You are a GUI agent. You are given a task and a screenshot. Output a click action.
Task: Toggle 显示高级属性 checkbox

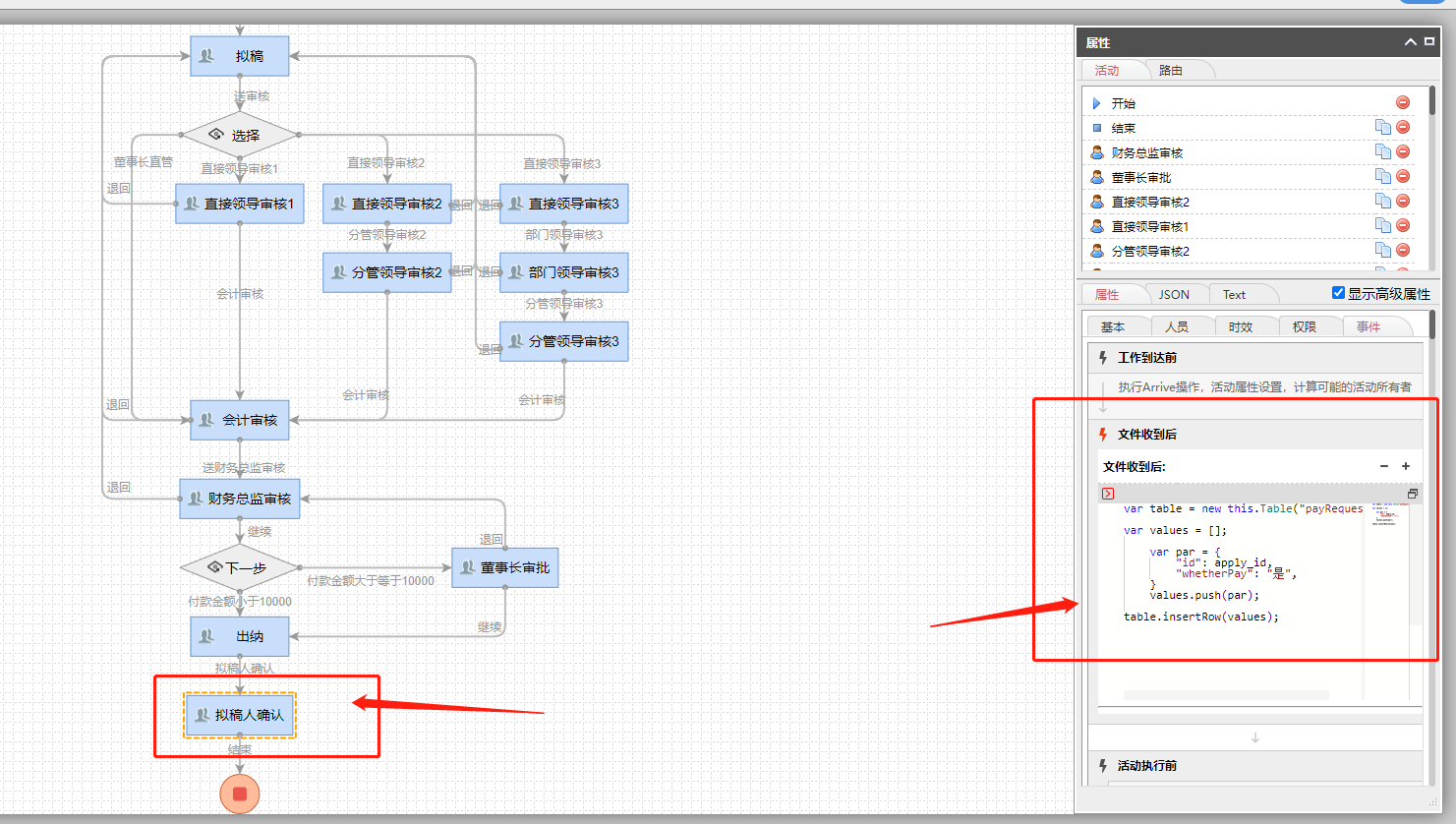[x=1338, y=293]
